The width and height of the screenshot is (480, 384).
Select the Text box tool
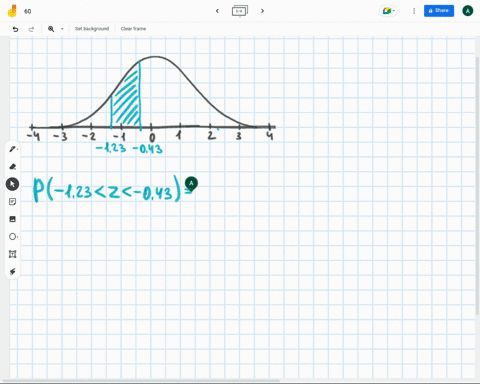[13, 254]
